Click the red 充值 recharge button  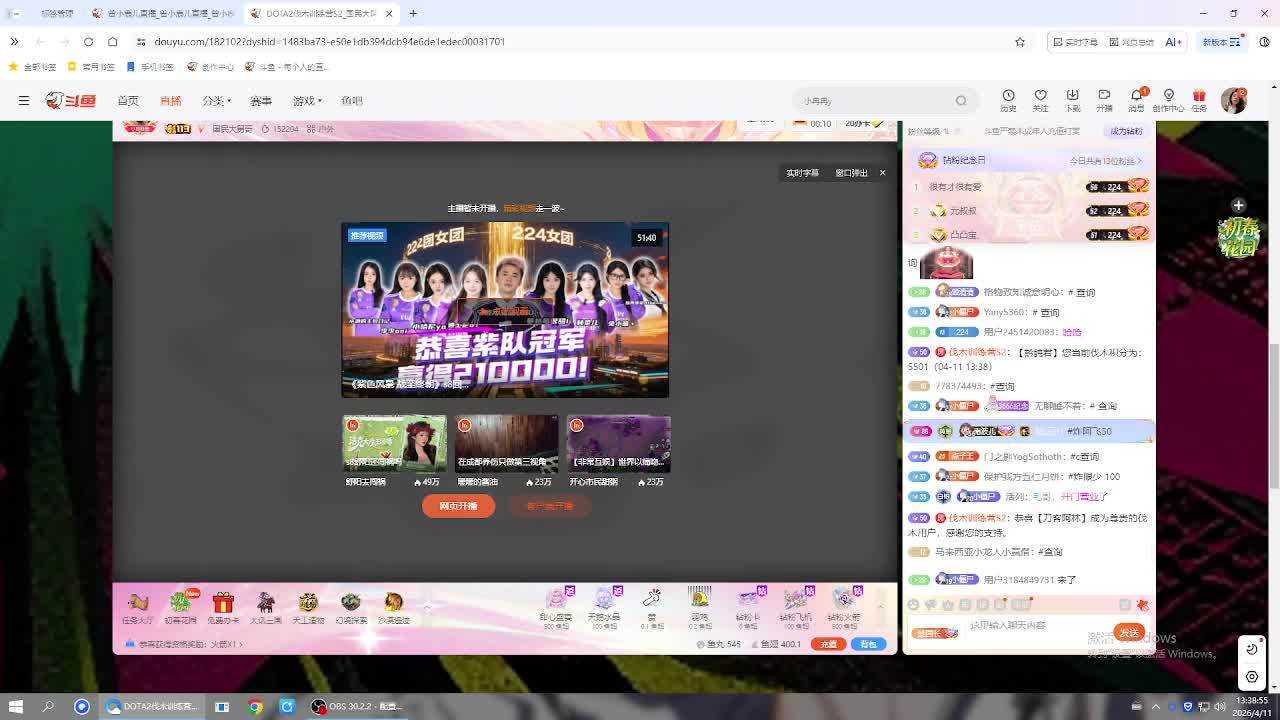[x=828, y=644]
